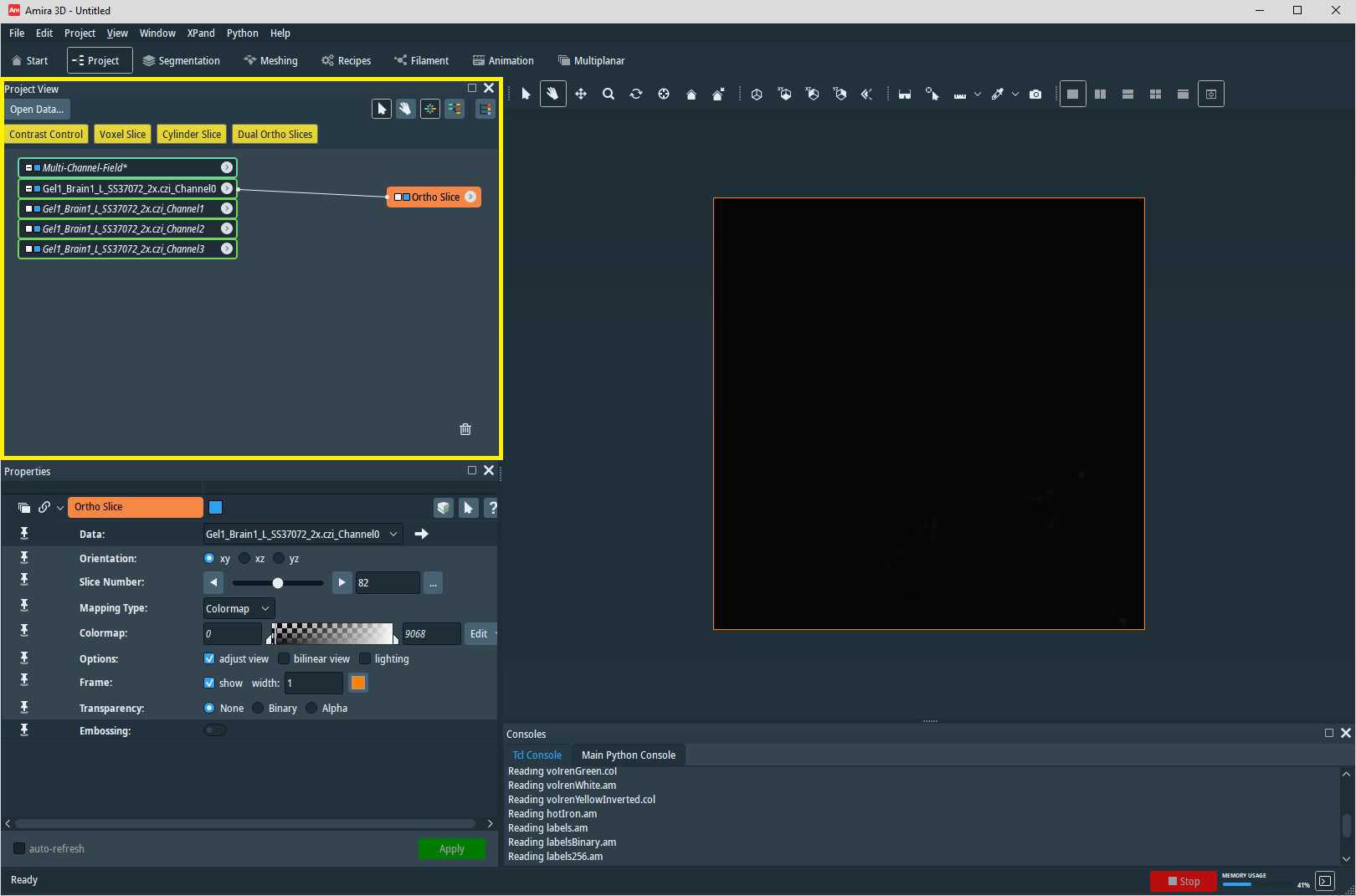The height and width of the screenshot is (896, 1356).
Task: Switch to the XY view orientation
Action: tap(784, 95)
